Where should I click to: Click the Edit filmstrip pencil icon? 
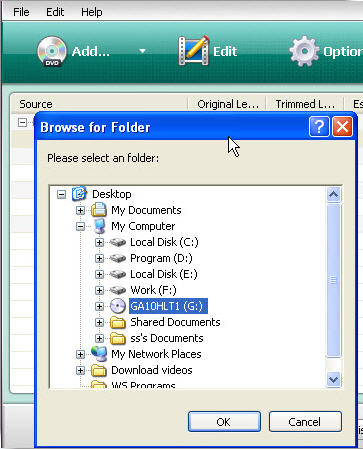(x=194, y=51)
